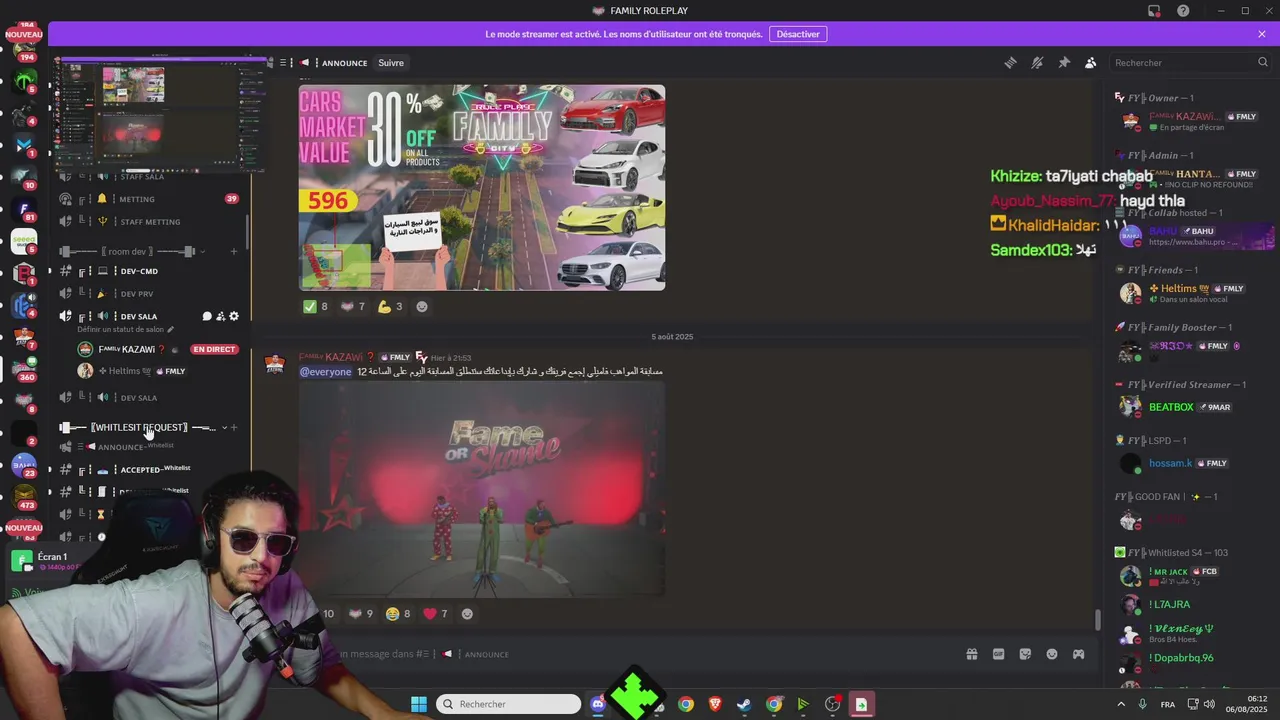Create invite for active DEV SALA channel
Viewport: 1280px width, 720px height.
point(221,316)
